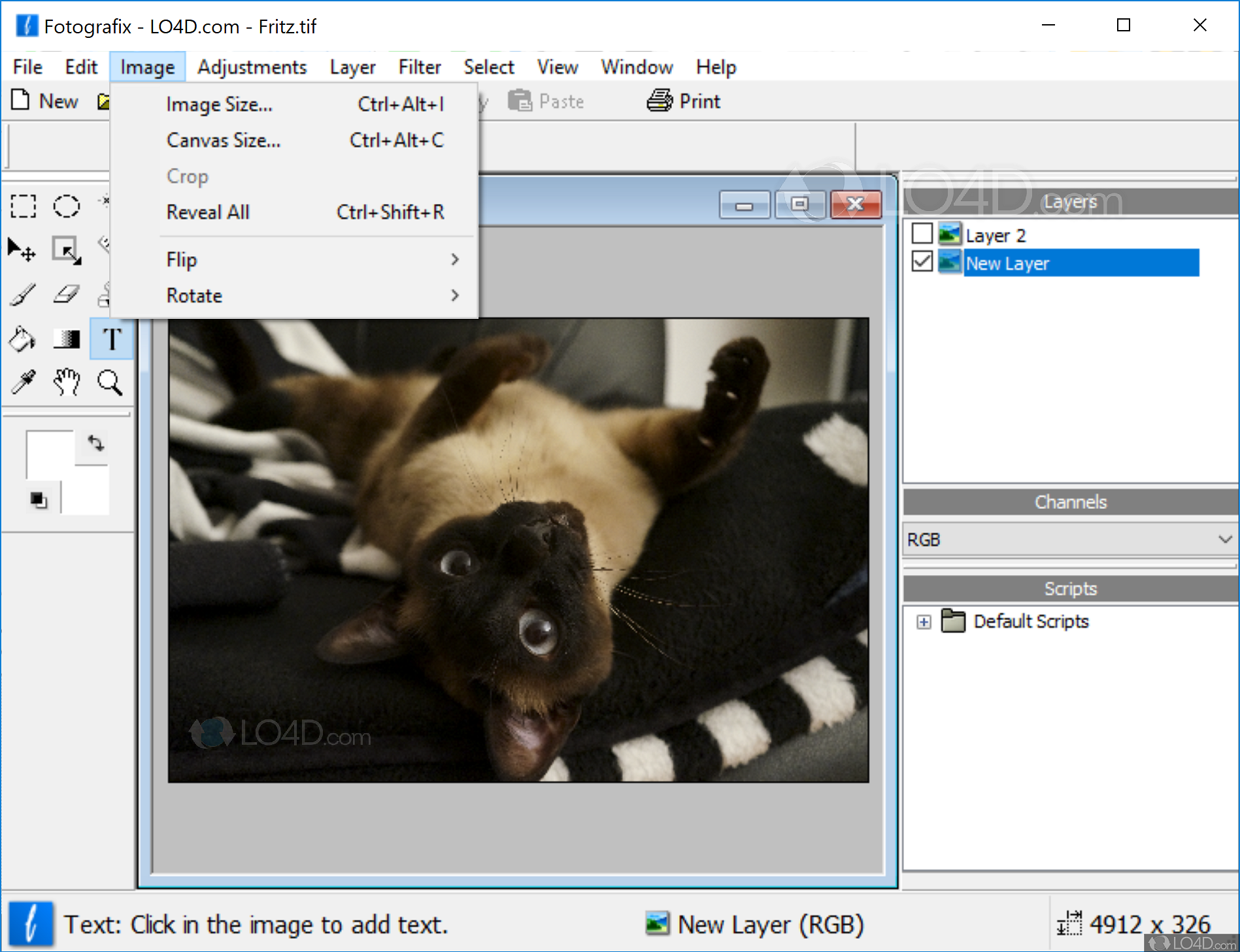Image resolution: width=1240 pixels, height=952 pixels.
Task: Show Layer 2 by checking its box
Action: point(922,233)
